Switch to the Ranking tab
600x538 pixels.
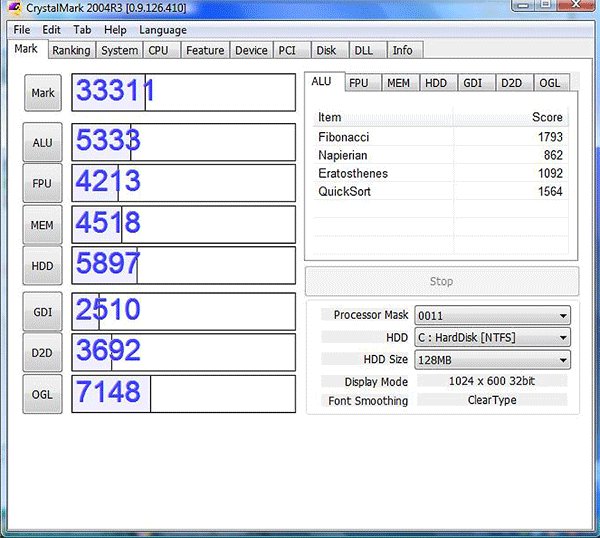click(x=72, y=50)
